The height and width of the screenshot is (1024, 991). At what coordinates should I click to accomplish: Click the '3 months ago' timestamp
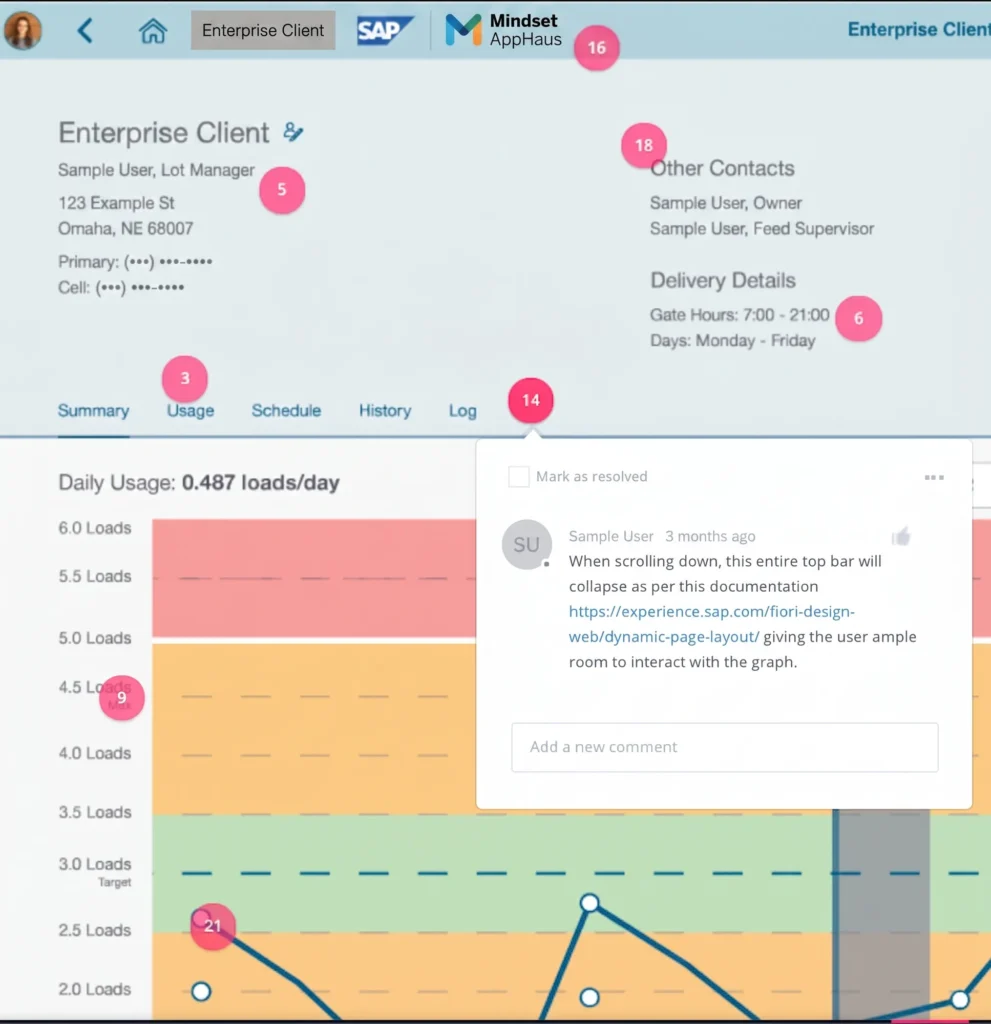click(710, 536)
